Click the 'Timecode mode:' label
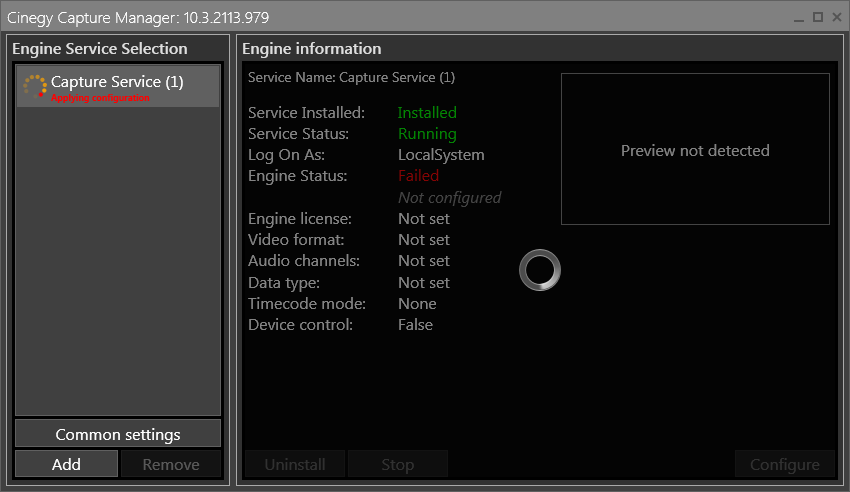The width and height of the screenshot is (850, 492). pyautogui.click(x=307, y=303)
